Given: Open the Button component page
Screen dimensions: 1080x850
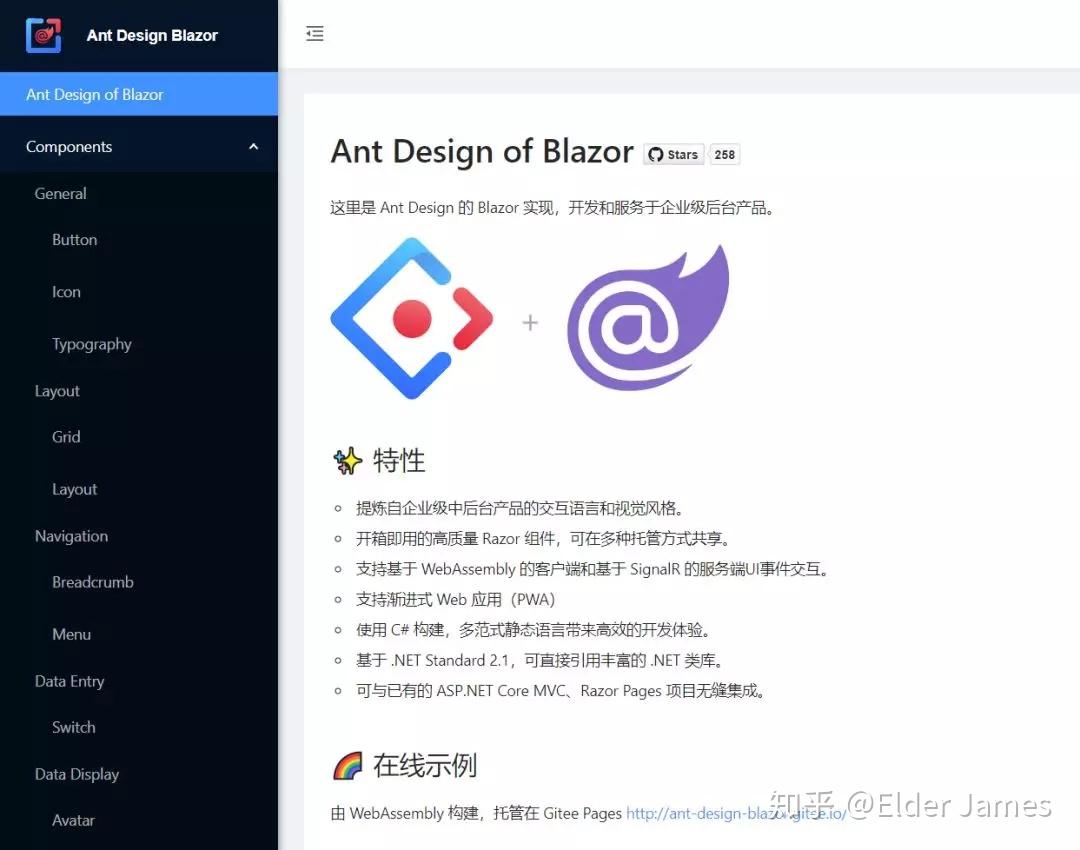Looking at the screenshot, I should coord(74,240).
